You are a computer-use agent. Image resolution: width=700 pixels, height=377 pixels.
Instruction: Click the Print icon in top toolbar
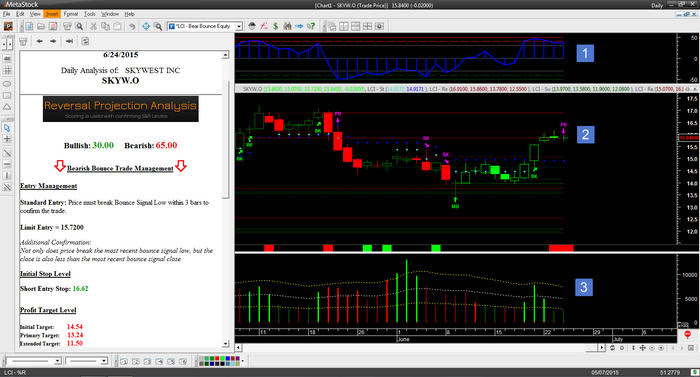click(67, 26)
